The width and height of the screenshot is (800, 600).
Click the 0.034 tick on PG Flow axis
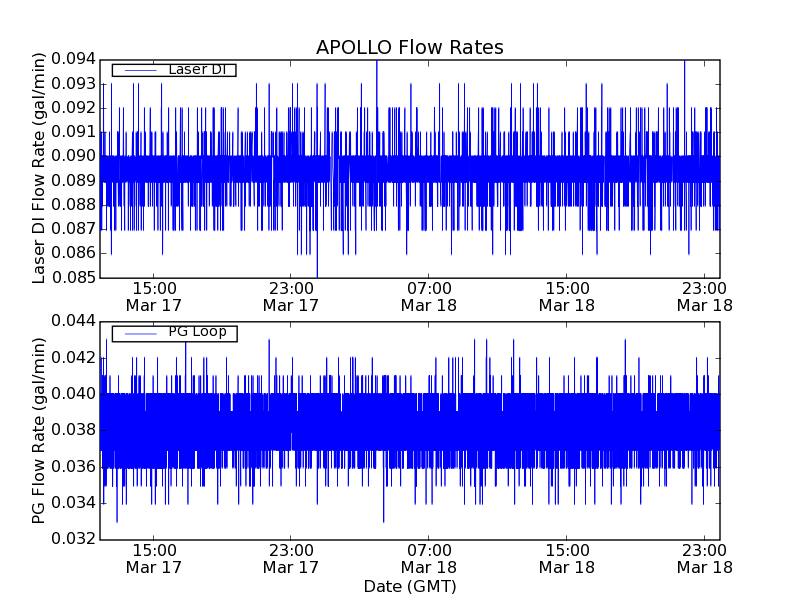point(73,503)
